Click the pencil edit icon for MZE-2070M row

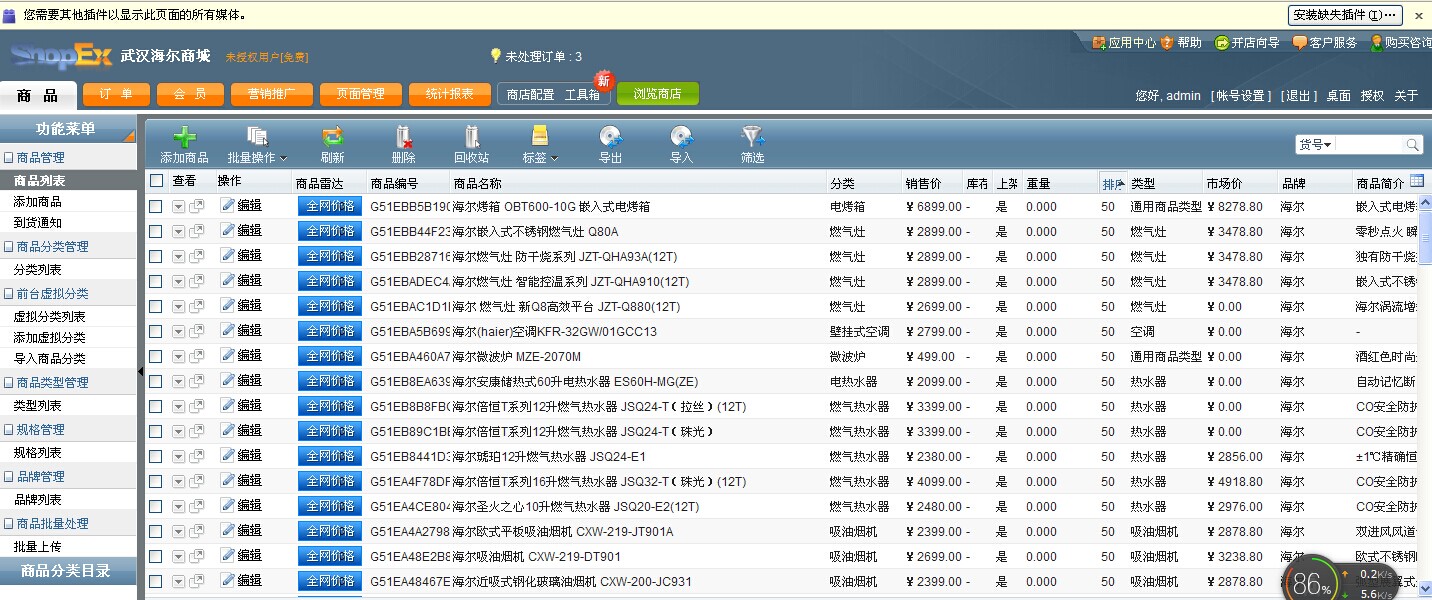[x=227, y=355]
